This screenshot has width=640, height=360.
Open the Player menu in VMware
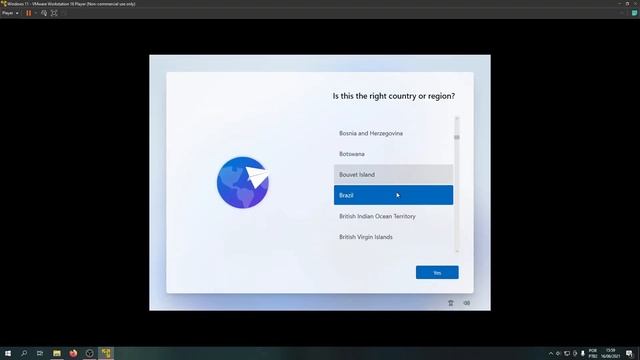pyautogui.click(x=10, y=13)
